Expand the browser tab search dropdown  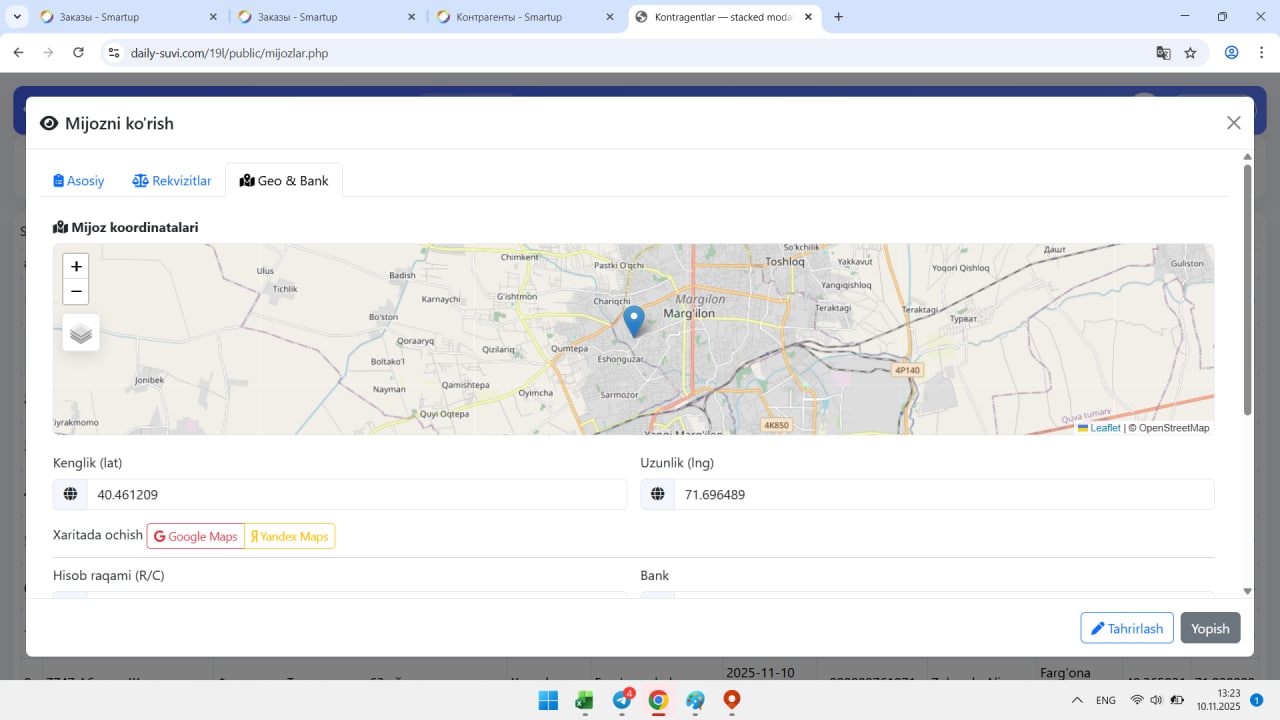click(18, 17)
